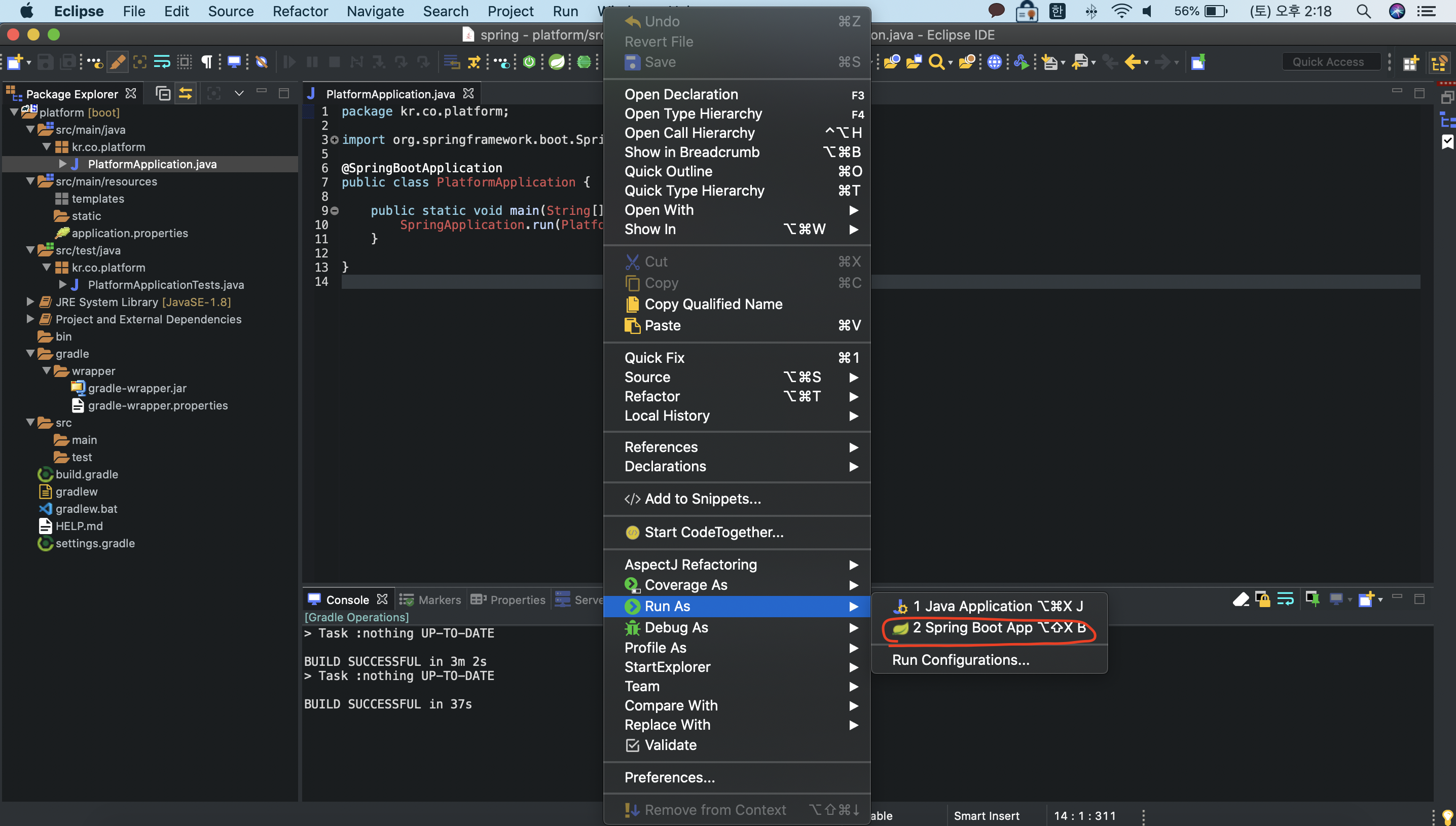Expand the JRE System Library node
This screenshot has width=1456, height=826.
click(30, 302)
